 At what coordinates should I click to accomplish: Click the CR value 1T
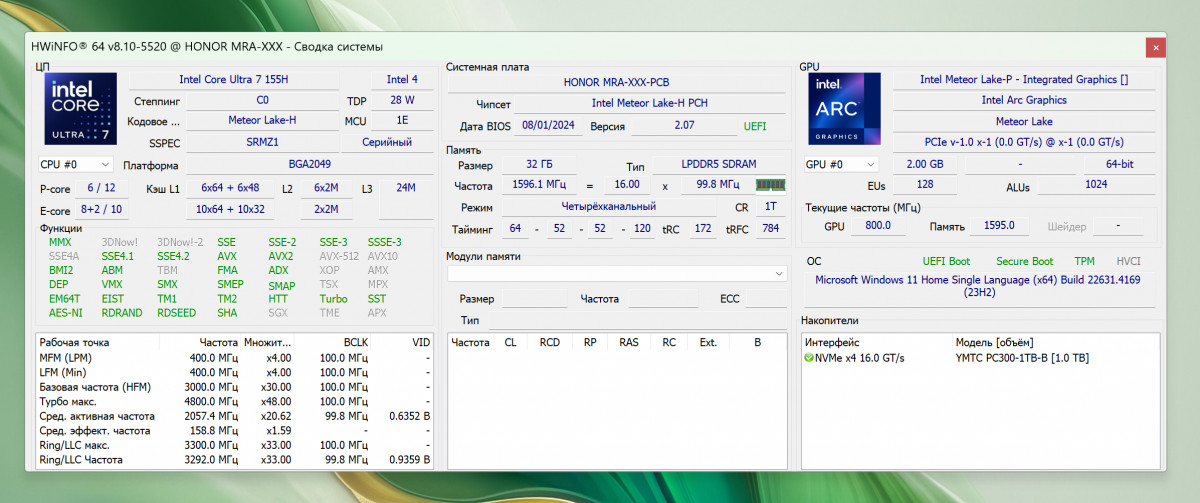(x=770, y=206)
